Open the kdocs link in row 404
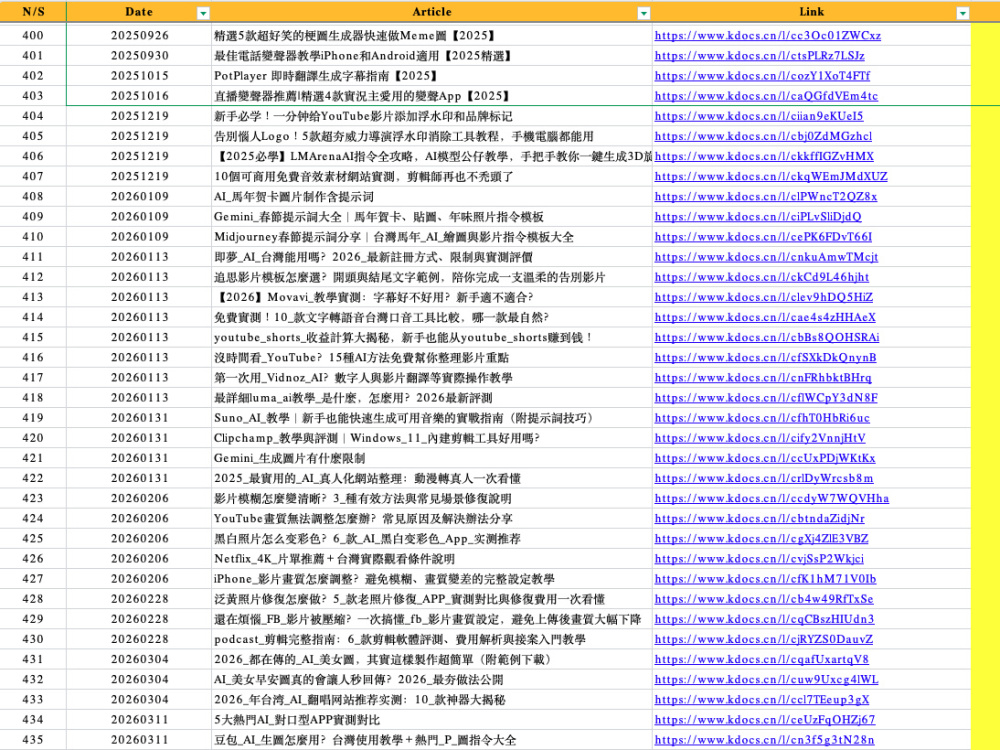1000x750 pixels. pos(758,116)
